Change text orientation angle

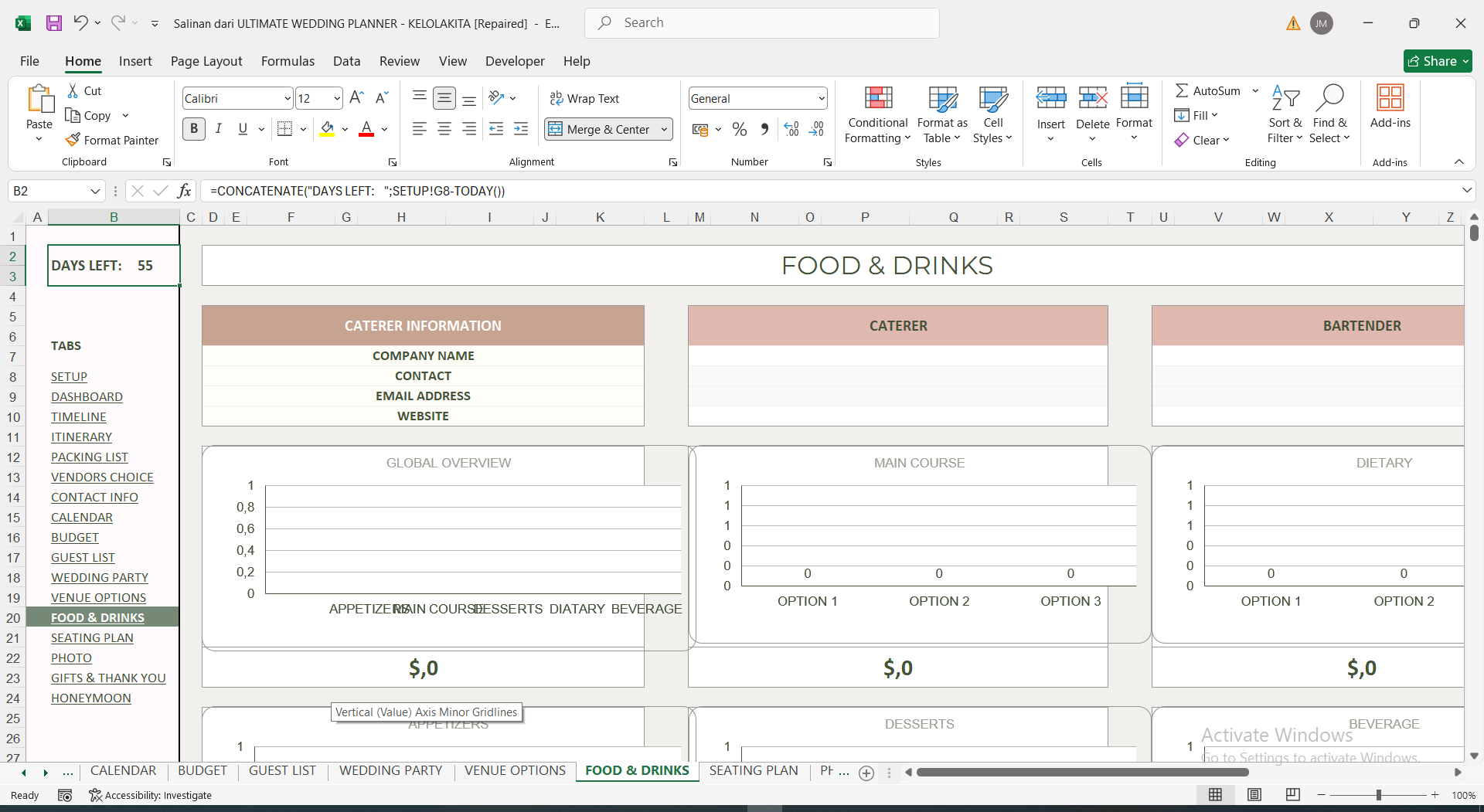tap(497, 98)
